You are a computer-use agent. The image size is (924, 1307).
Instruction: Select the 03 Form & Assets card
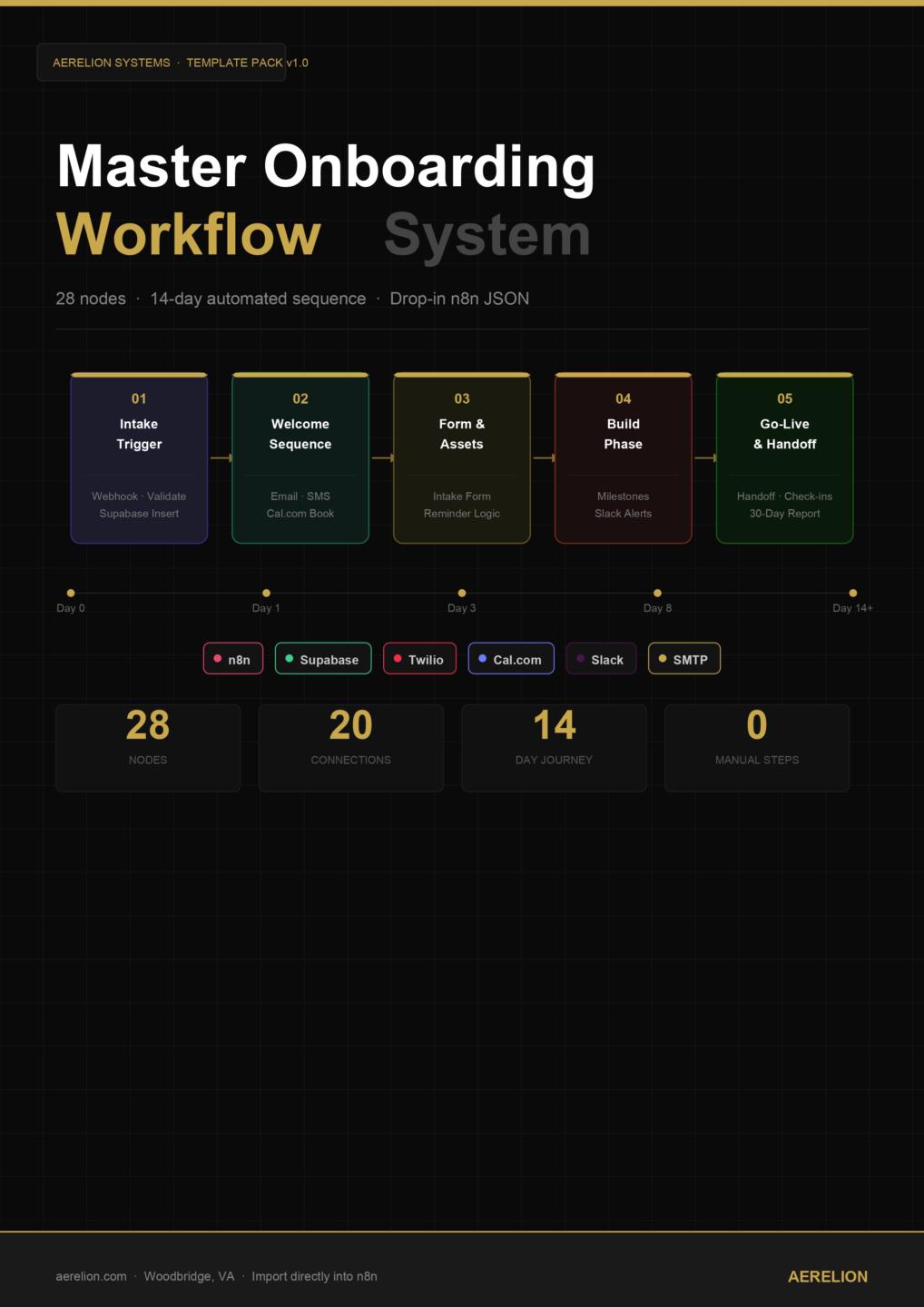[x=462, y=458]
